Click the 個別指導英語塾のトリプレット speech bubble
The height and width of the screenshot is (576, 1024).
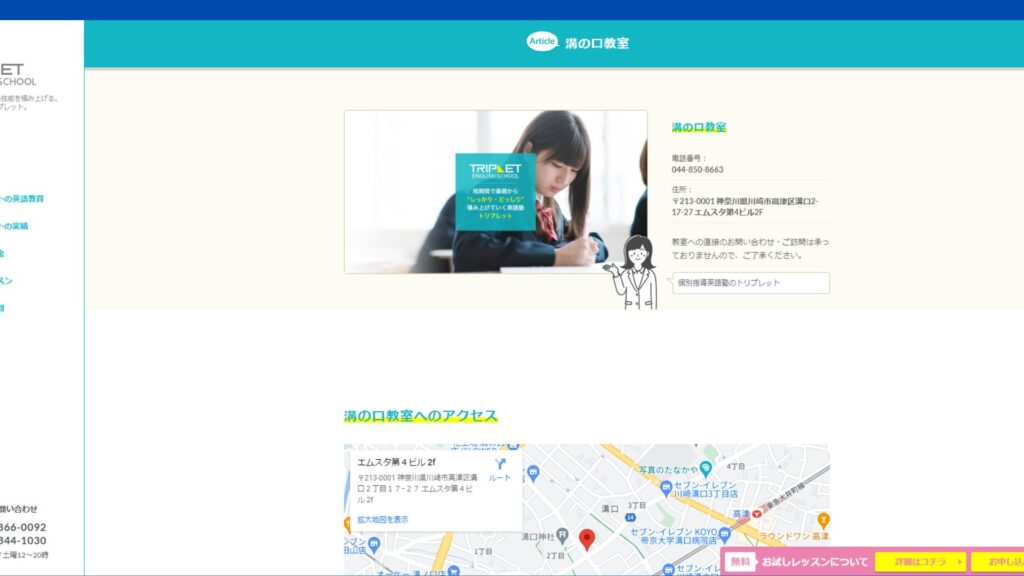coord(750,283)
